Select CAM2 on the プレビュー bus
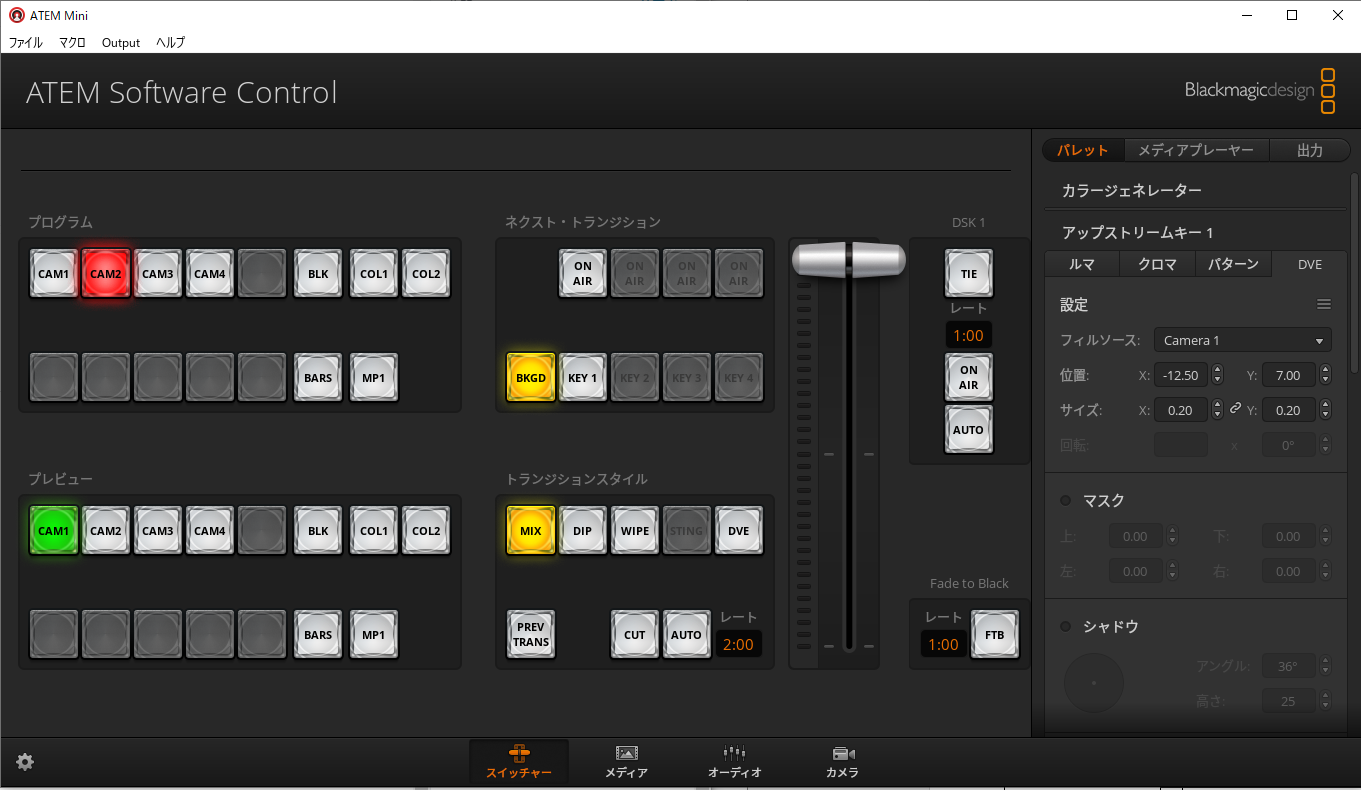Image resolution: width=1361 pixels, height=790 pixels. (106, 531)
